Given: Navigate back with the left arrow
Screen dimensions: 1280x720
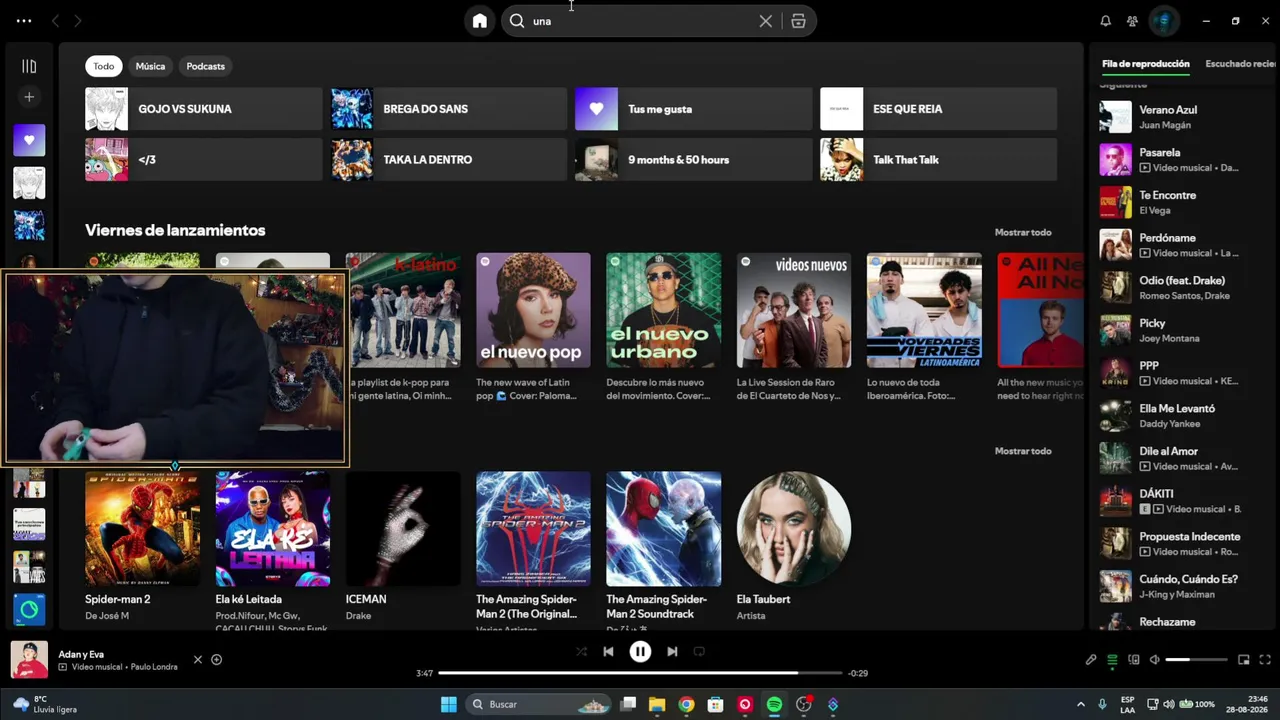Looking at the screenshot, I should (x=56, y=21).
